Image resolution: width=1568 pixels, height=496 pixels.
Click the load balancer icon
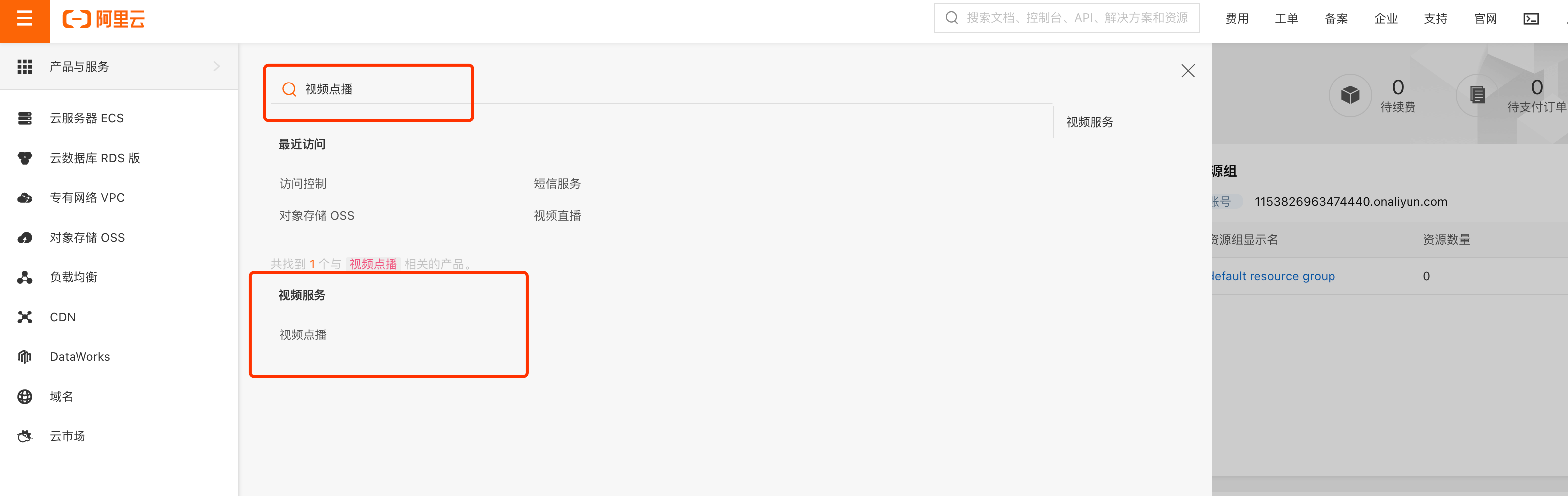(x=25, y=277)
